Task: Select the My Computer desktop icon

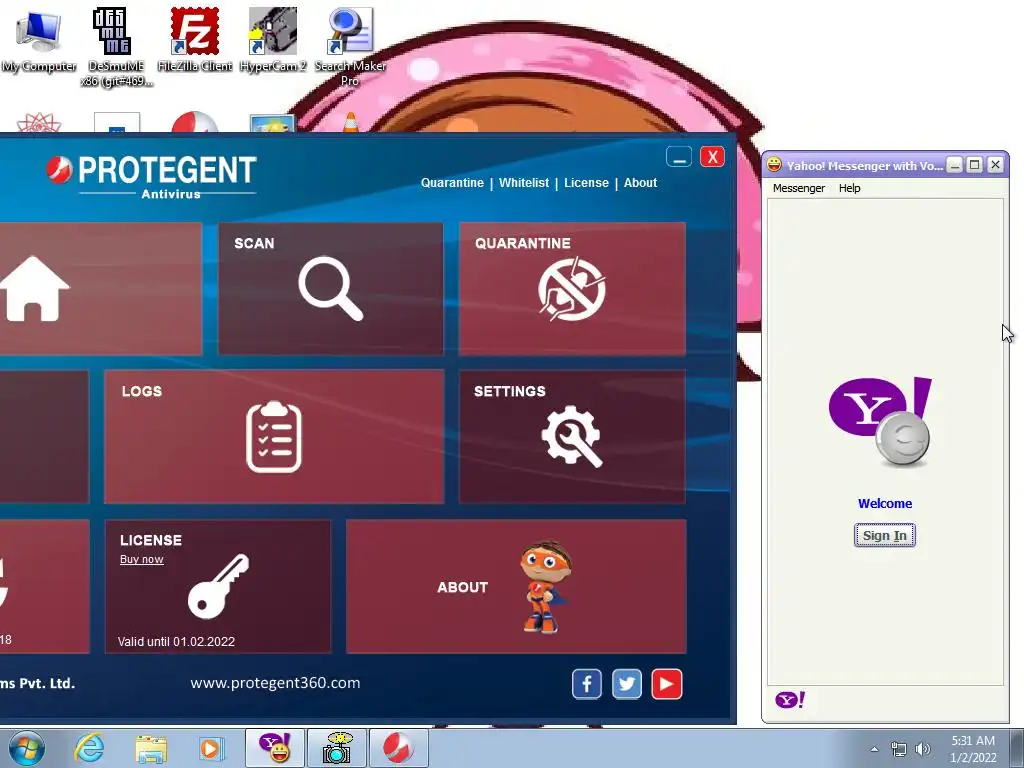Action: point(39,40)
